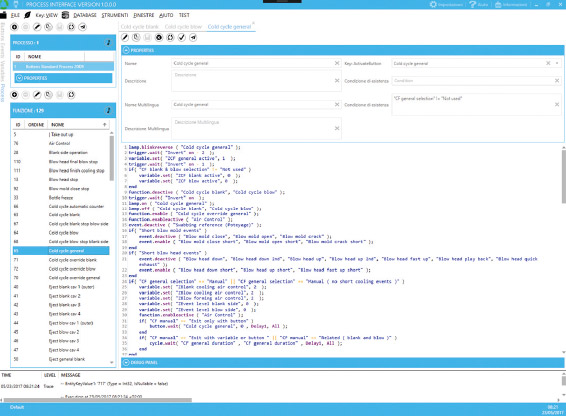Screen dimensions: 566x416
Task: Click the leaf icon beside Key: VIEW
Action: coord(27,15)
